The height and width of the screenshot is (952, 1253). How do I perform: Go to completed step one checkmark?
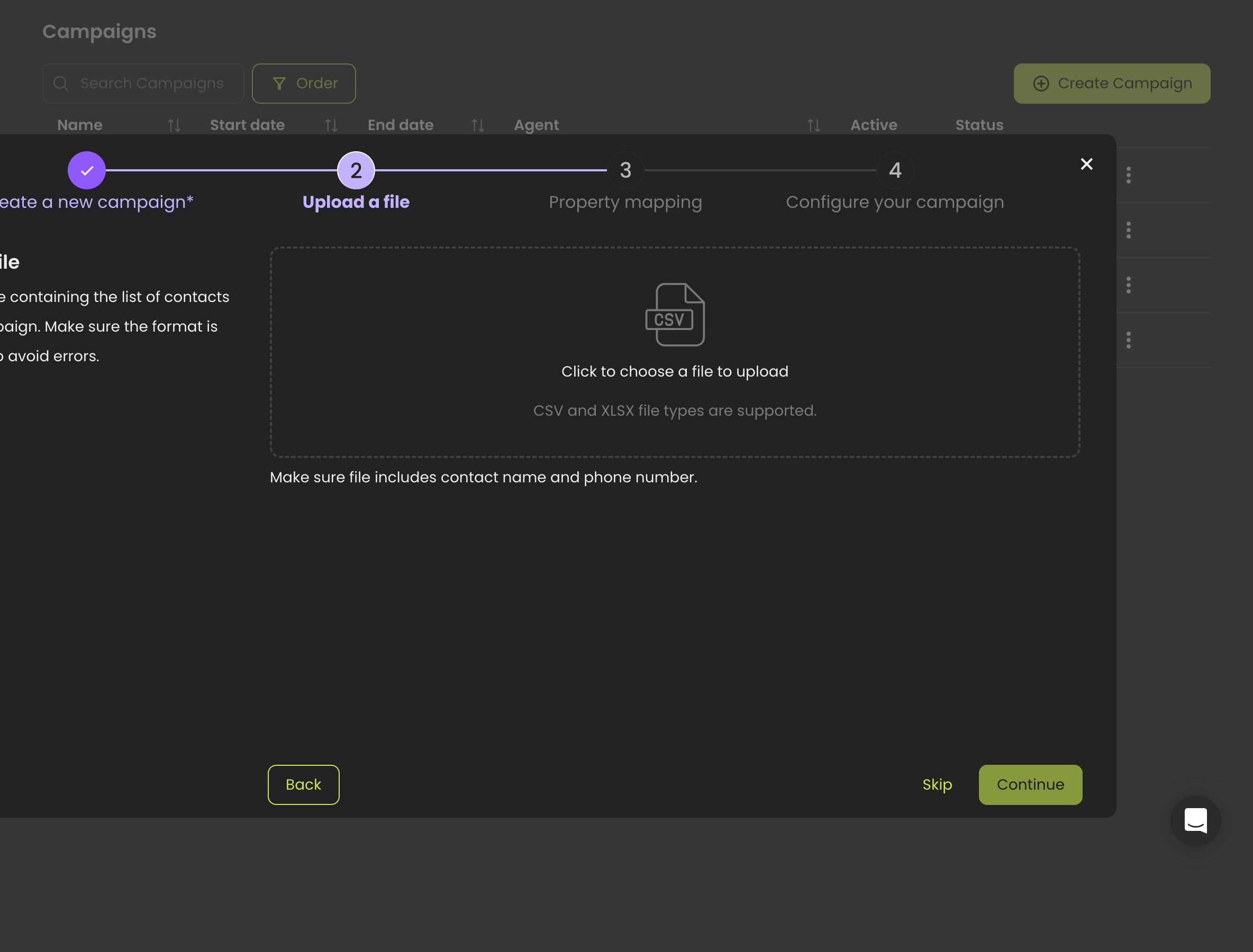click(87, 170)
